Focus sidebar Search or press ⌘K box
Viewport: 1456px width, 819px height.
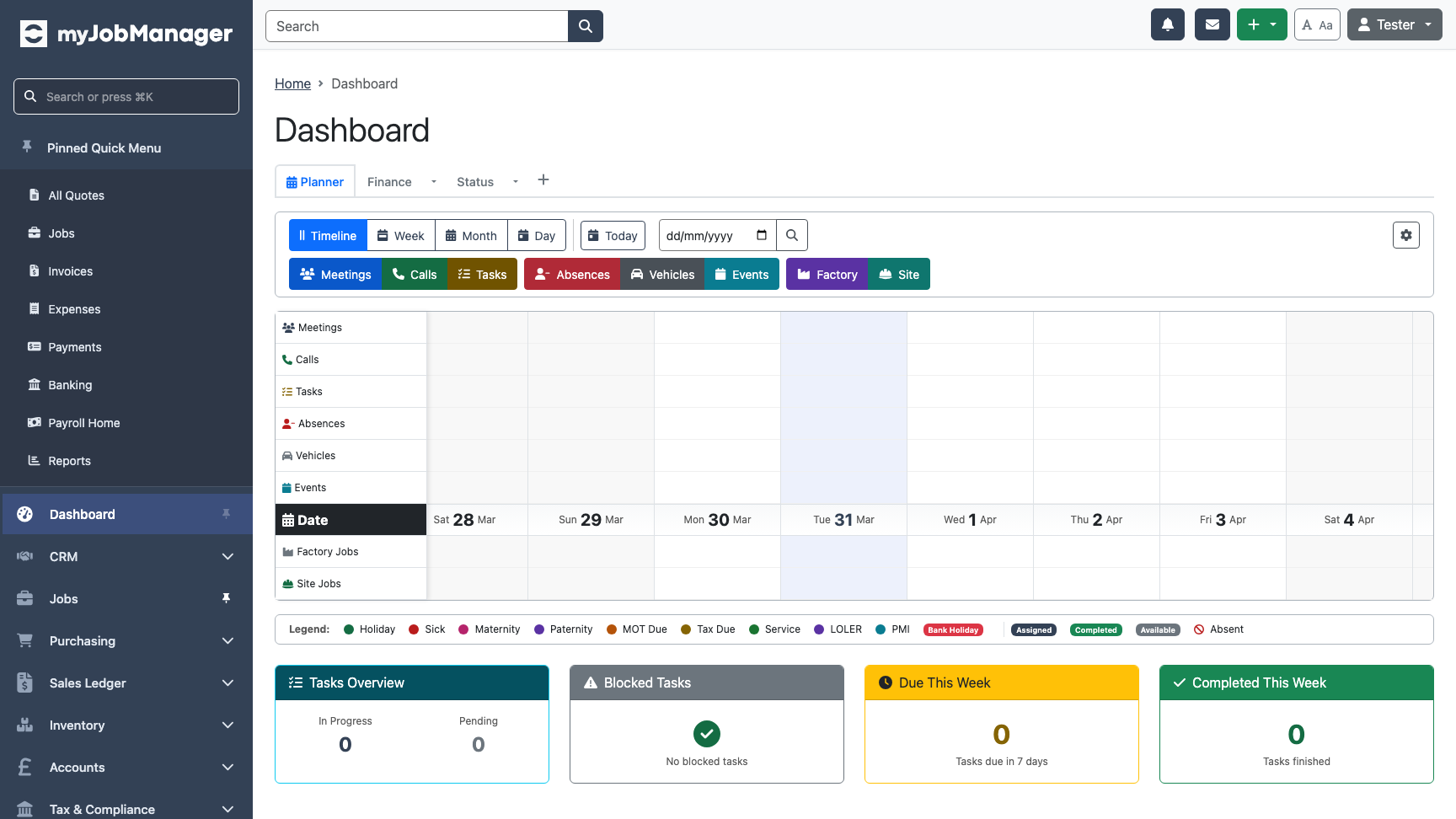click(126, 96)
